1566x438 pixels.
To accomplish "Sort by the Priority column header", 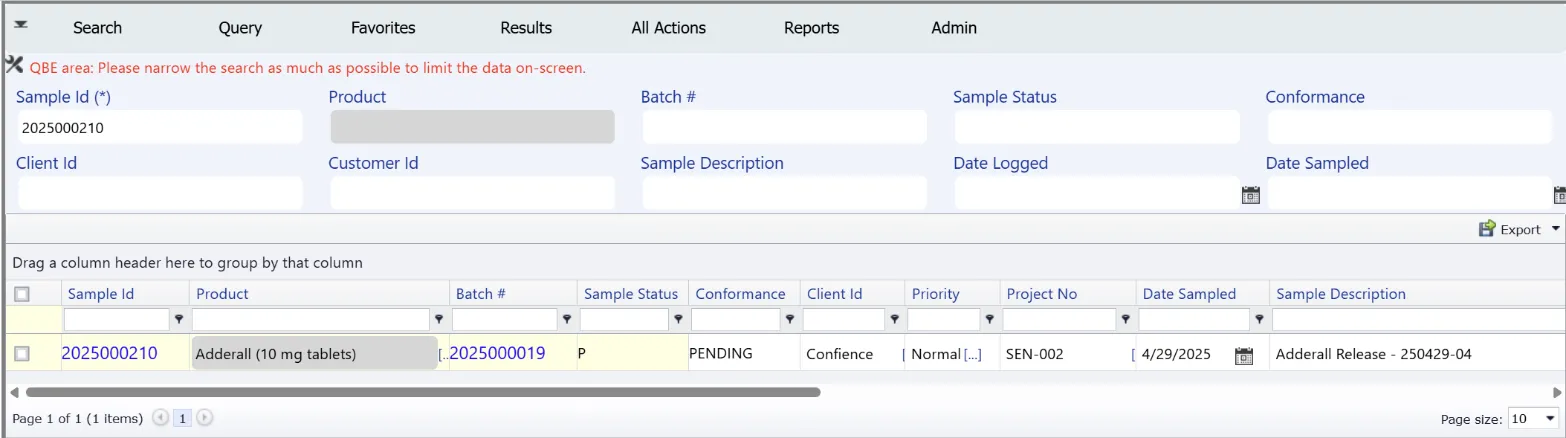I will 936,294.
